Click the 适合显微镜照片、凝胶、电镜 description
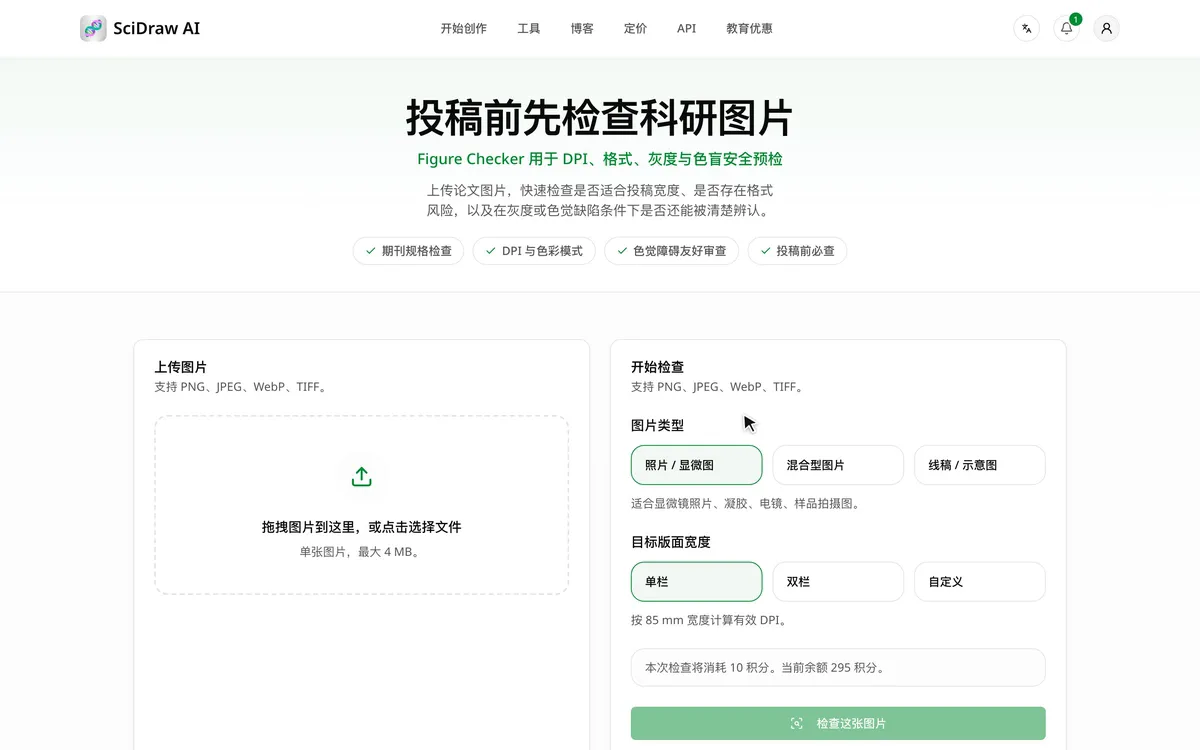 pyautogui.click(x=746, y=504)
